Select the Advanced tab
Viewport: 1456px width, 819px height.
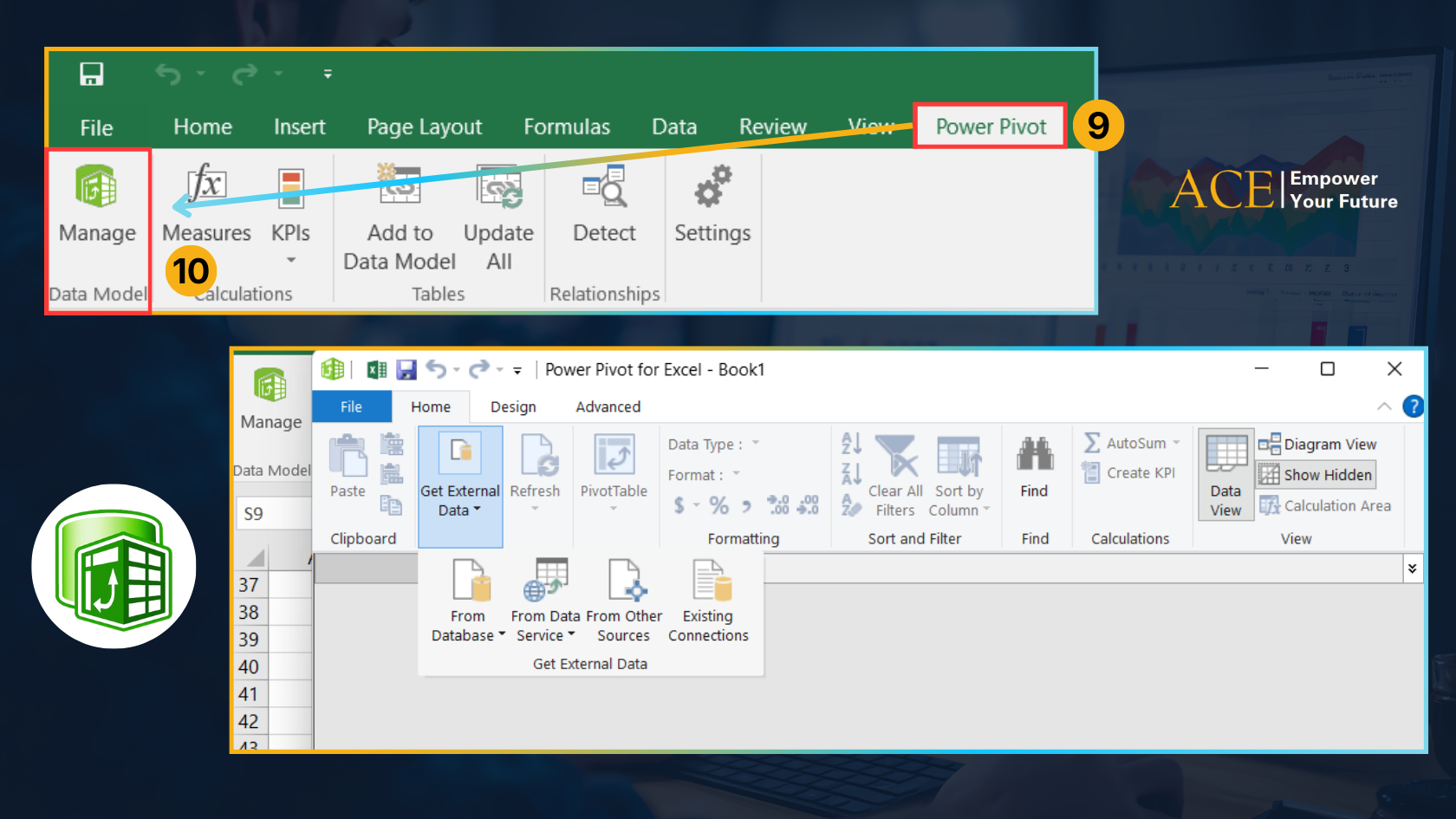click(608, 406)
